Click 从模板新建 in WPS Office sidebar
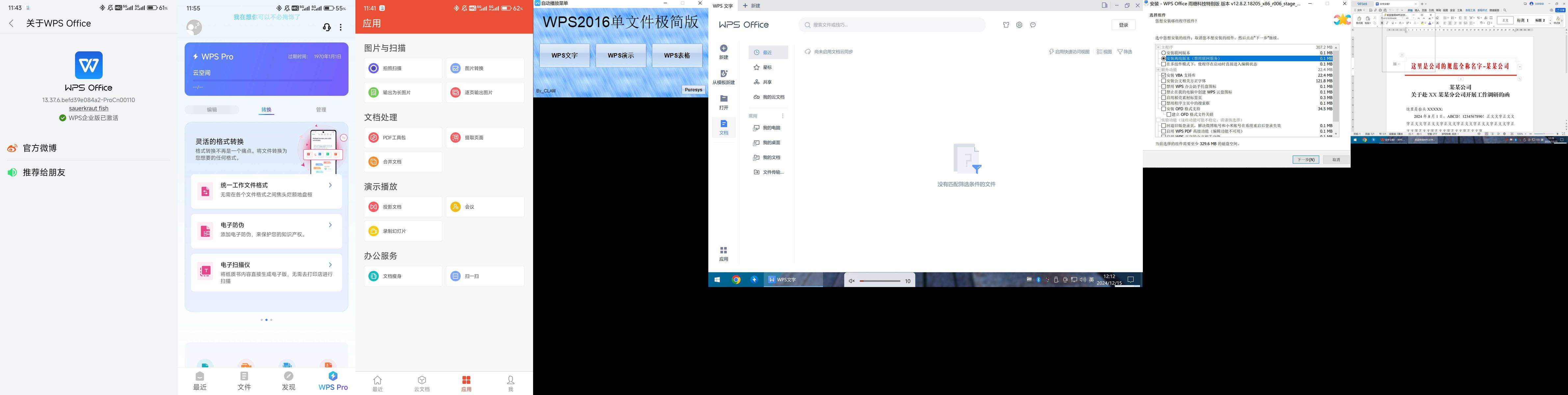This screenshot has height=395, width=1568. (x=724, y=77)
